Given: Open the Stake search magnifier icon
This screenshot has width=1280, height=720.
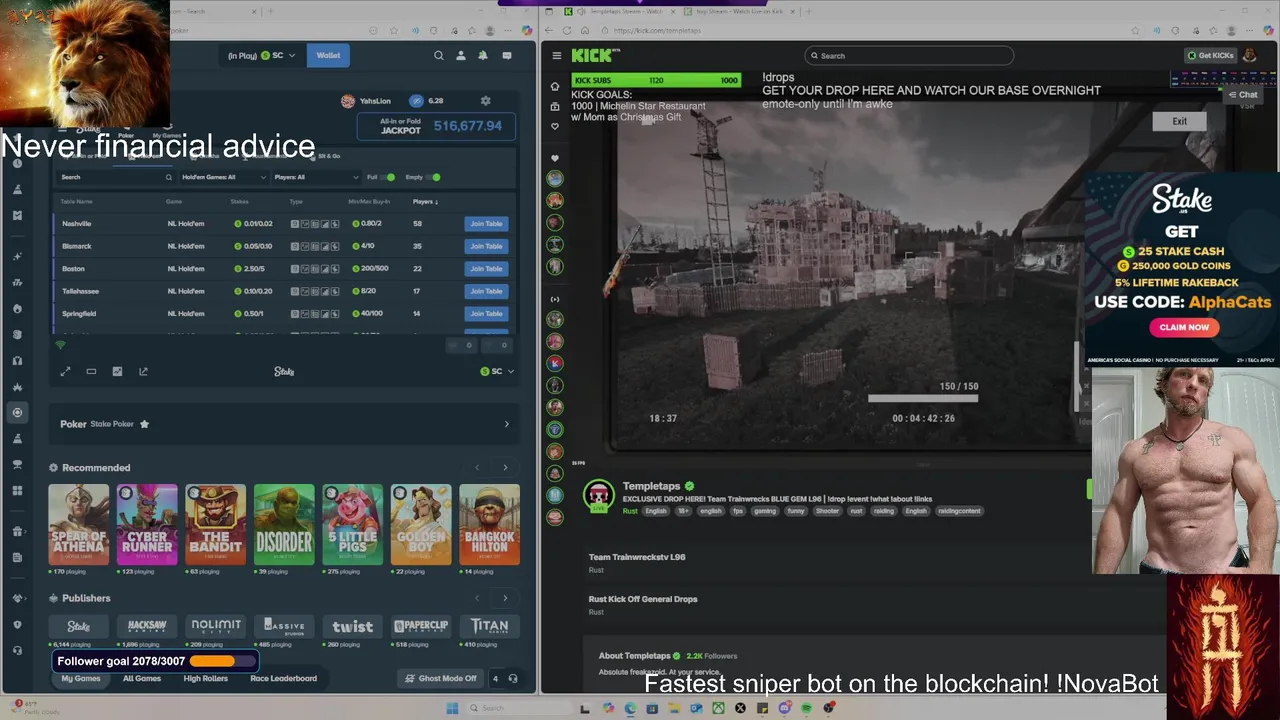Looking at the screenshot, I should click(x=438, y=56).
